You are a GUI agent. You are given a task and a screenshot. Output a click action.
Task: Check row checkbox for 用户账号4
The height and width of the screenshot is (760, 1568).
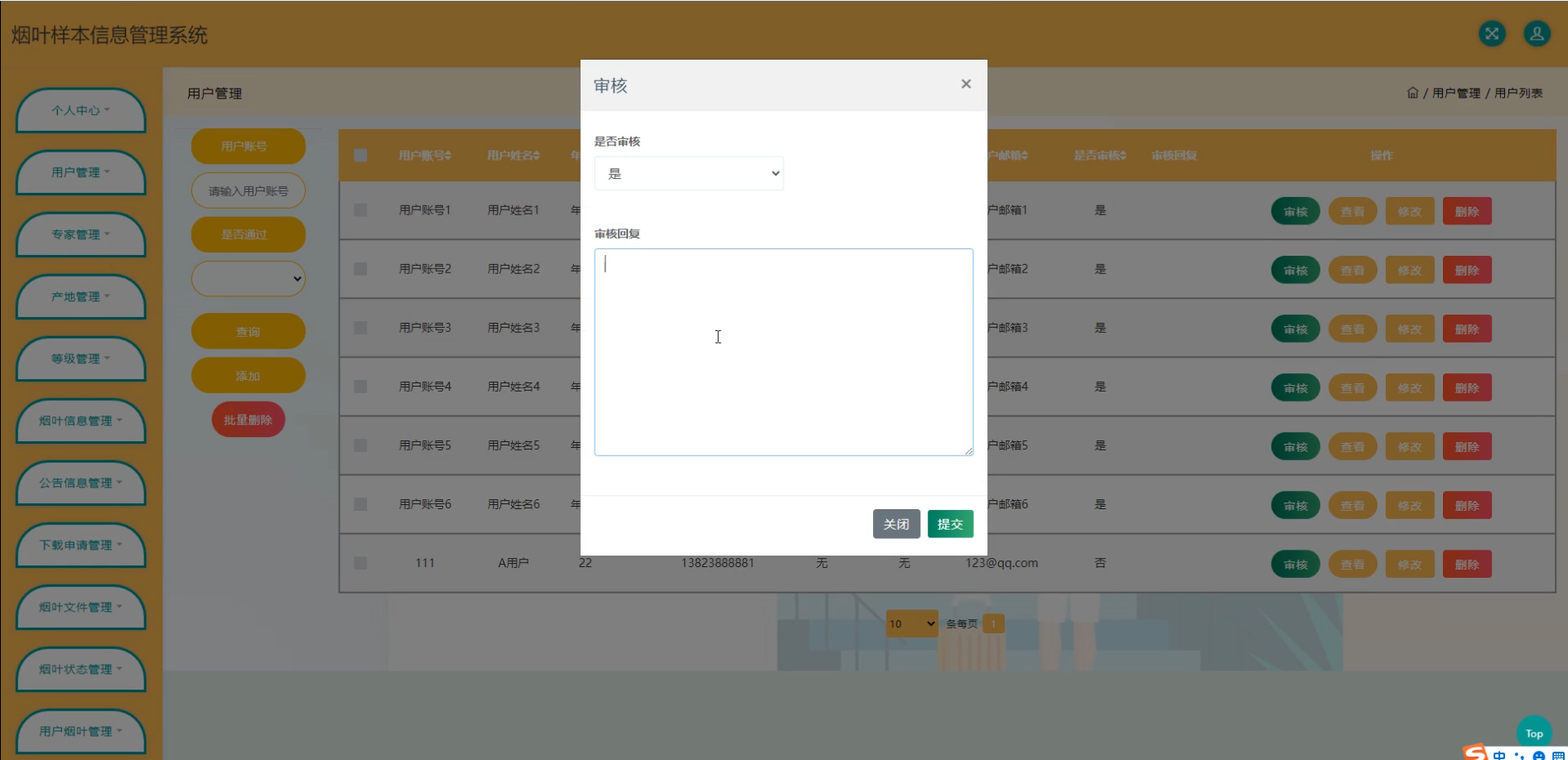[360, 387]
